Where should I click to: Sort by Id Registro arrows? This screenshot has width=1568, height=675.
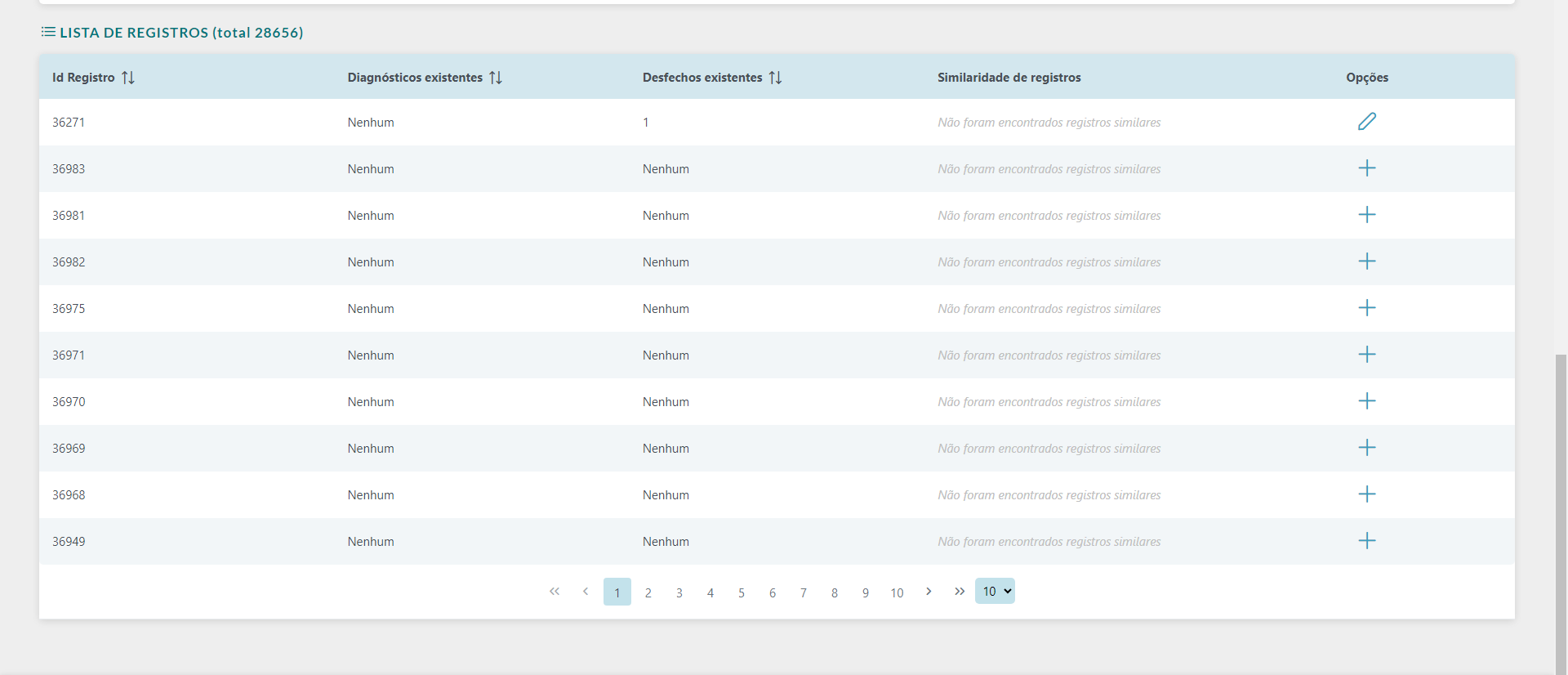coord(128,78)
